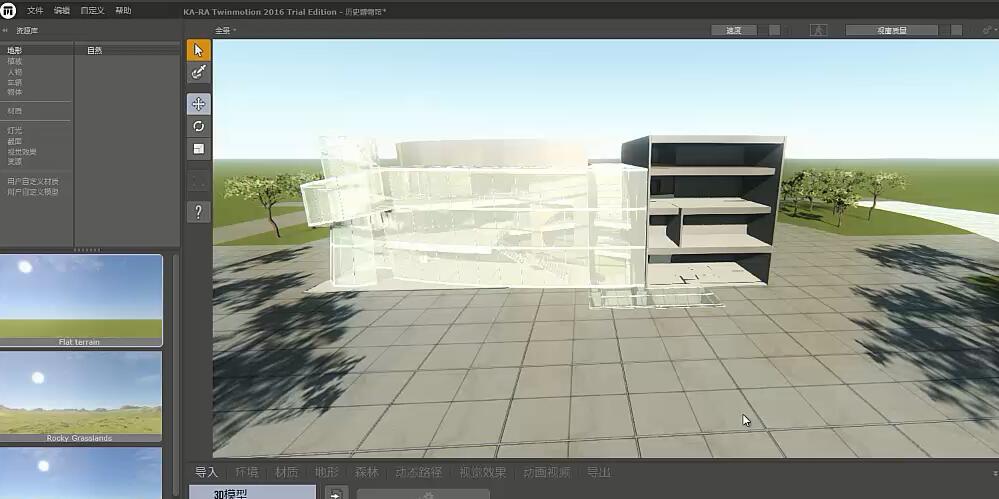Image resolution: width=999 pixels, height=499 pixels.
Task: Select the arrow selection tool
Action: (198, 50)
